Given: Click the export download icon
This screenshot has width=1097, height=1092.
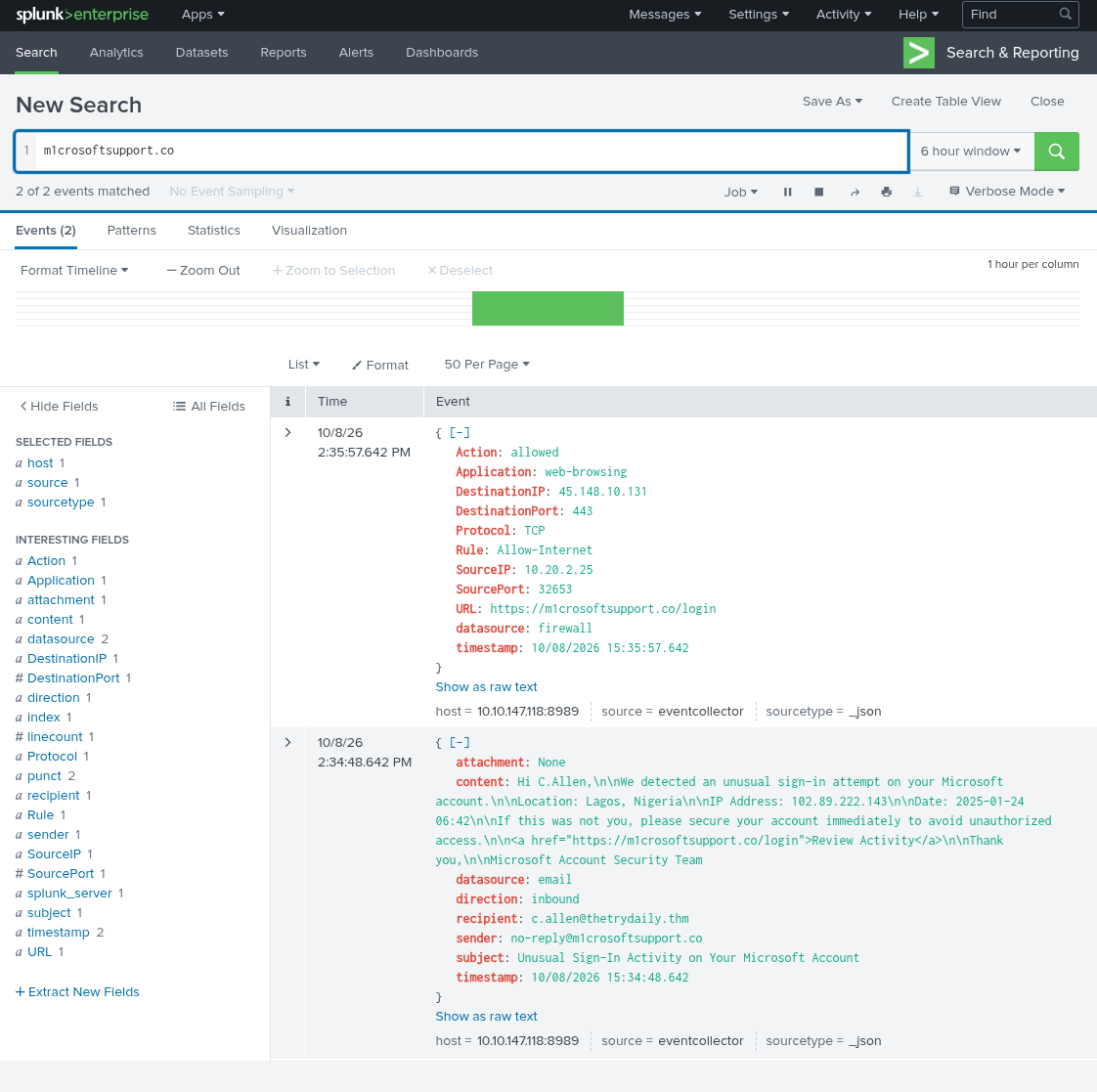Looking at the screenshot, I should 918,192.
